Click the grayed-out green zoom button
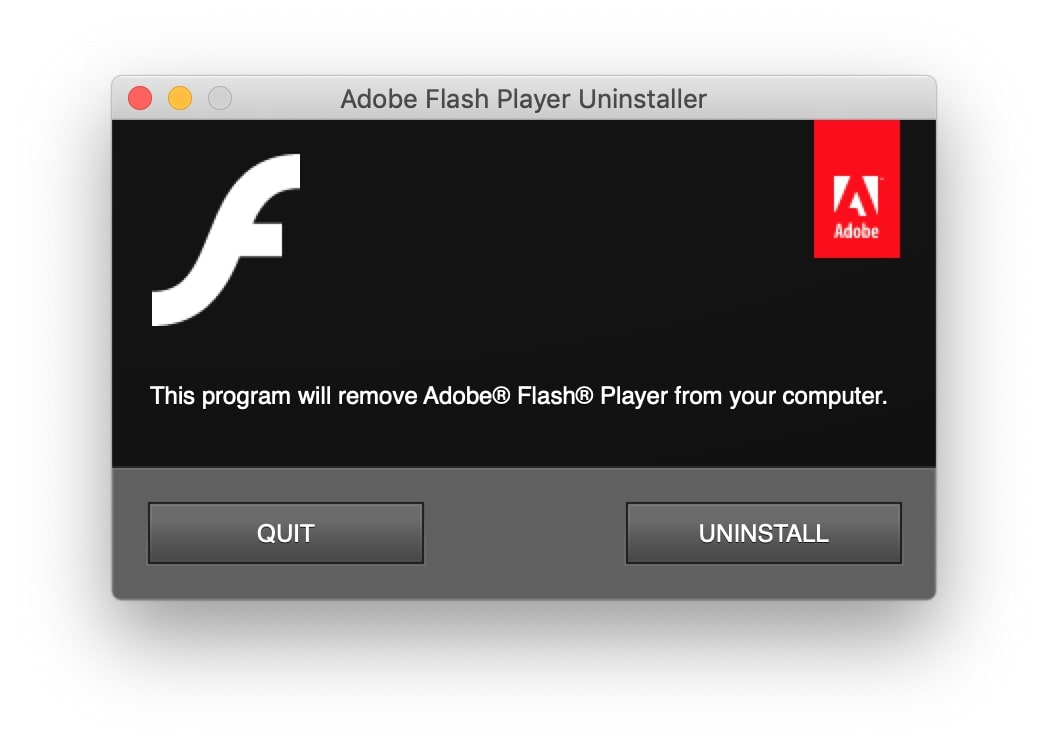Viewport: 1048px width, 748px height. [218, 97]
